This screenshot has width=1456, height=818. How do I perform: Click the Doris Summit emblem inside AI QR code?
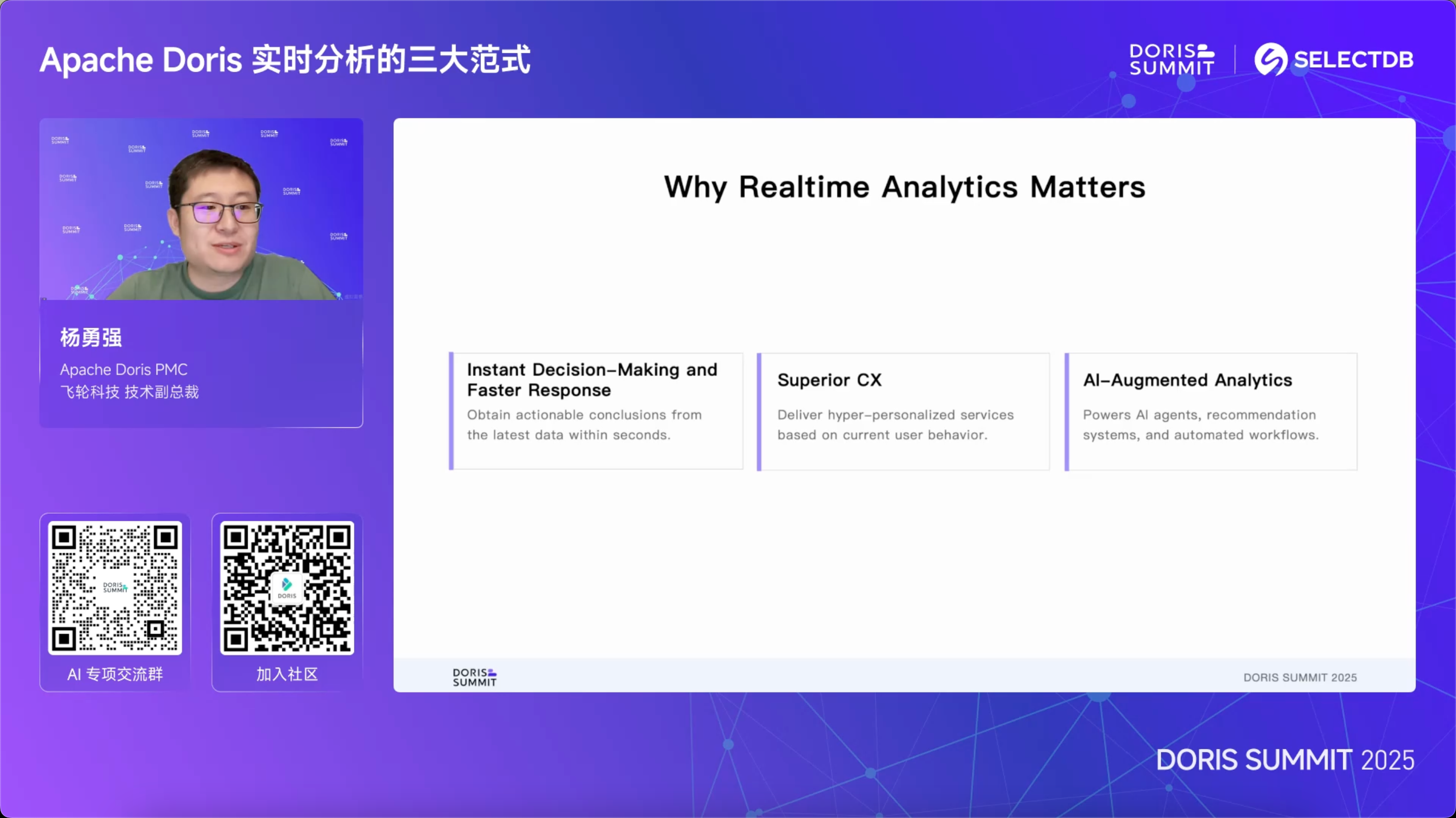[115, 587]
